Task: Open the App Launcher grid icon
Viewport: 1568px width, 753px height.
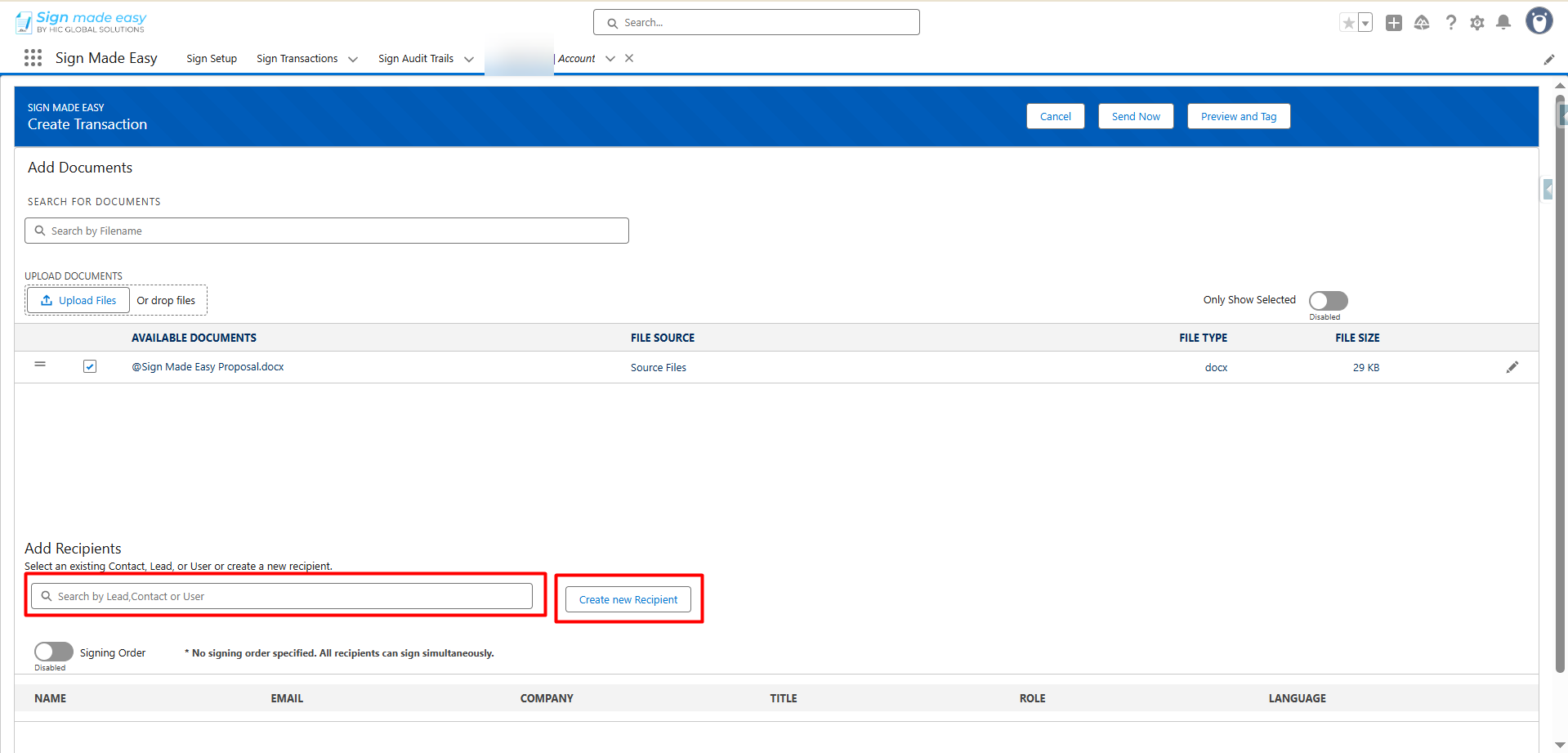Action: click(x=33, y=58)
